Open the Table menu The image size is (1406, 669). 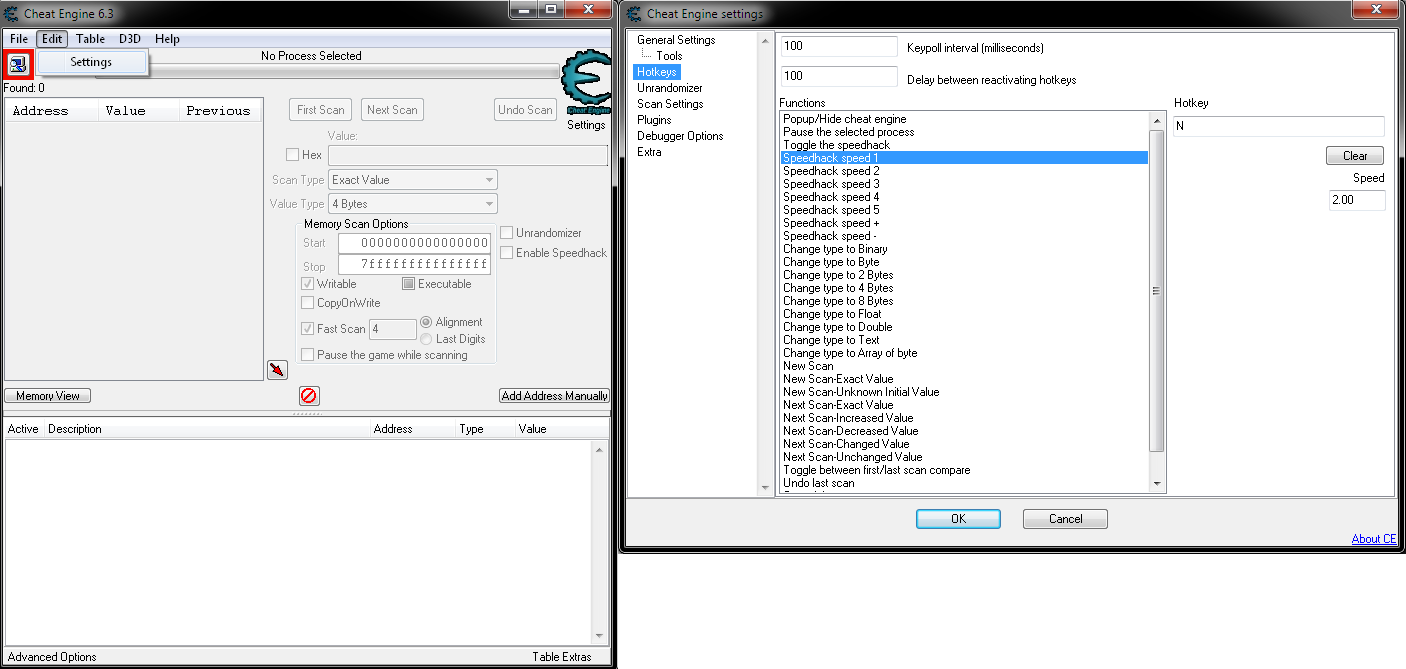click(90, 38)
